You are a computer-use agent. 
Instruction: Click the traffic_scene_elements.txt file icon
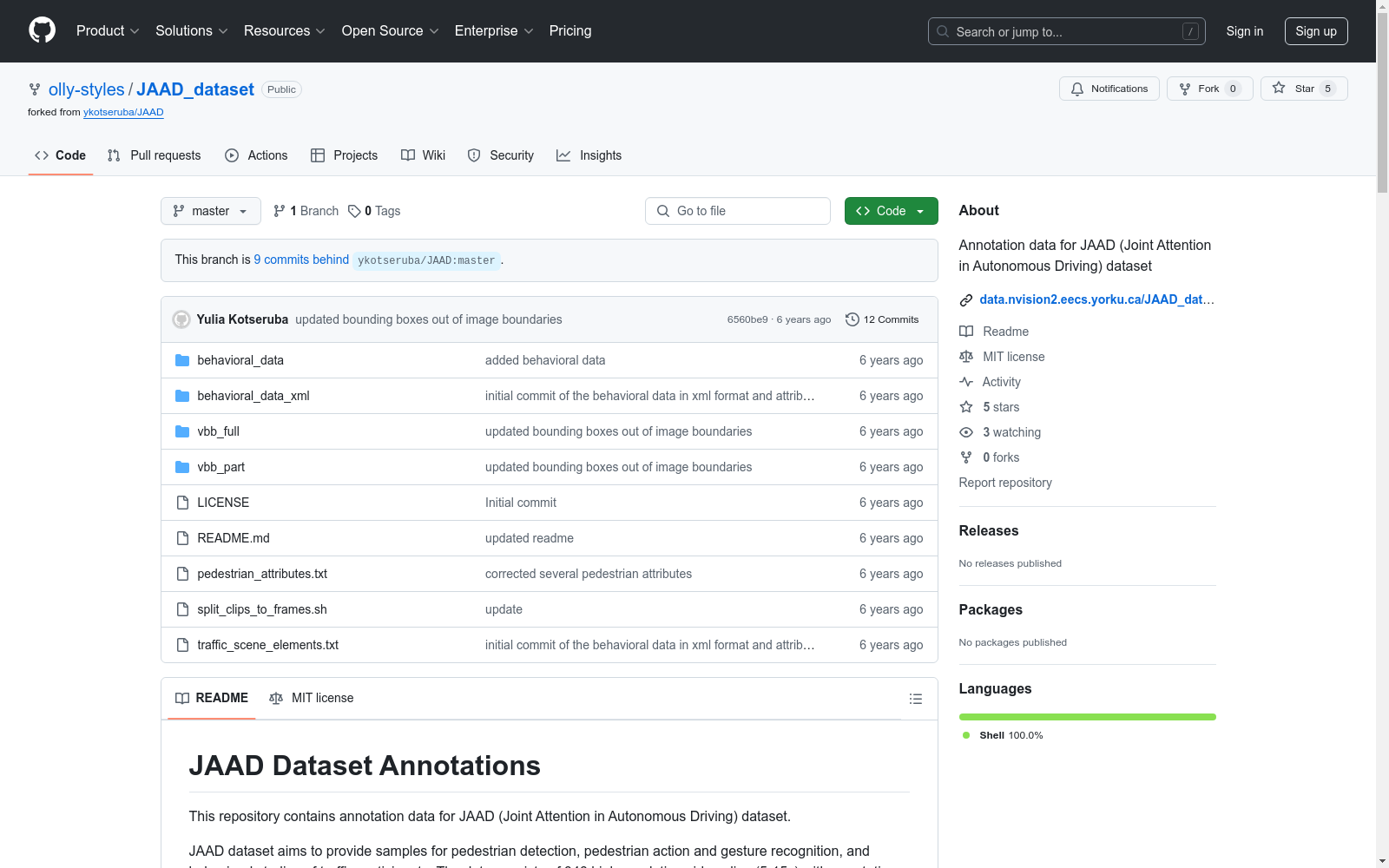(x=182, y=645)
